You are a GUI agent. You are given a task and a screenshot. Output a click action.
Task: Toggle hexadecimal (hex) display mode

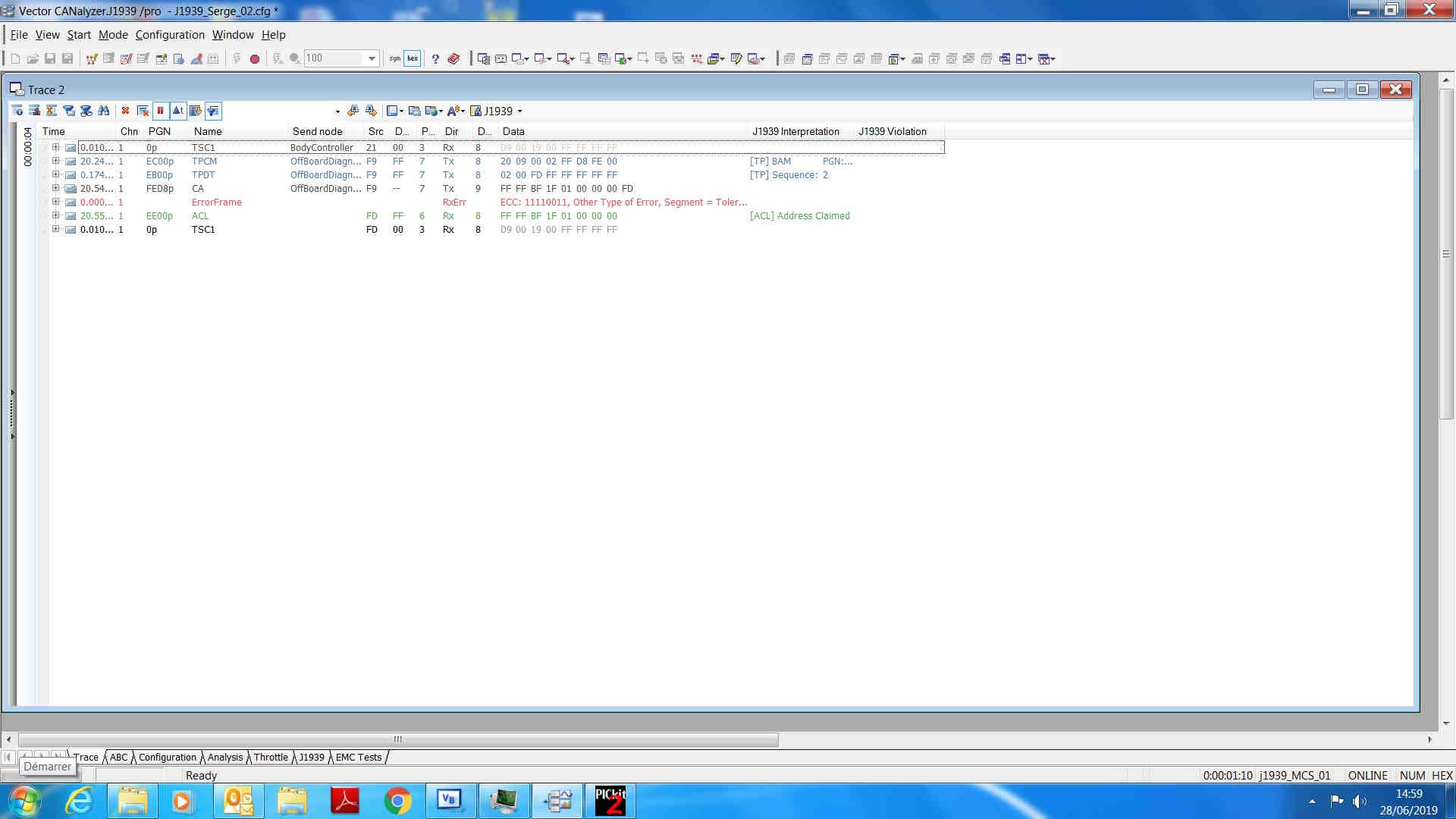click(413, 58)
